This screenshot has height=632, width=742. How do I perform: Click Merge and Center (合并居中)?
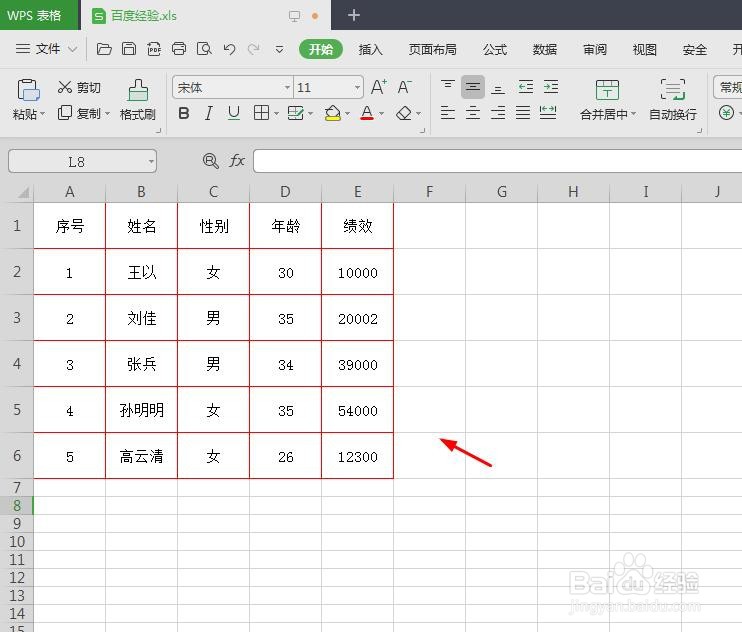tap(608, 100)
